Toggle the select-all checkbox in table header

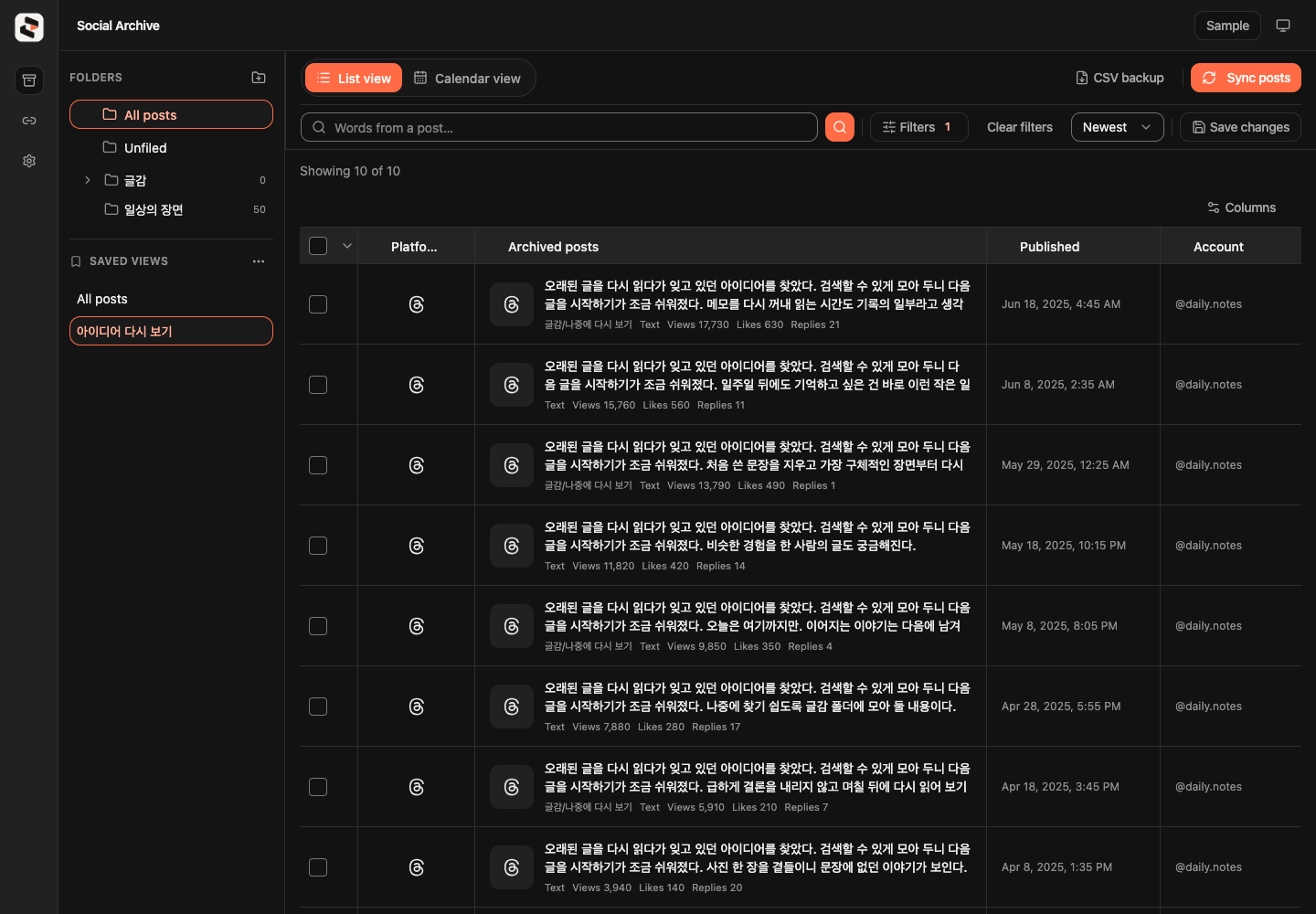click(x=318, y=246)
